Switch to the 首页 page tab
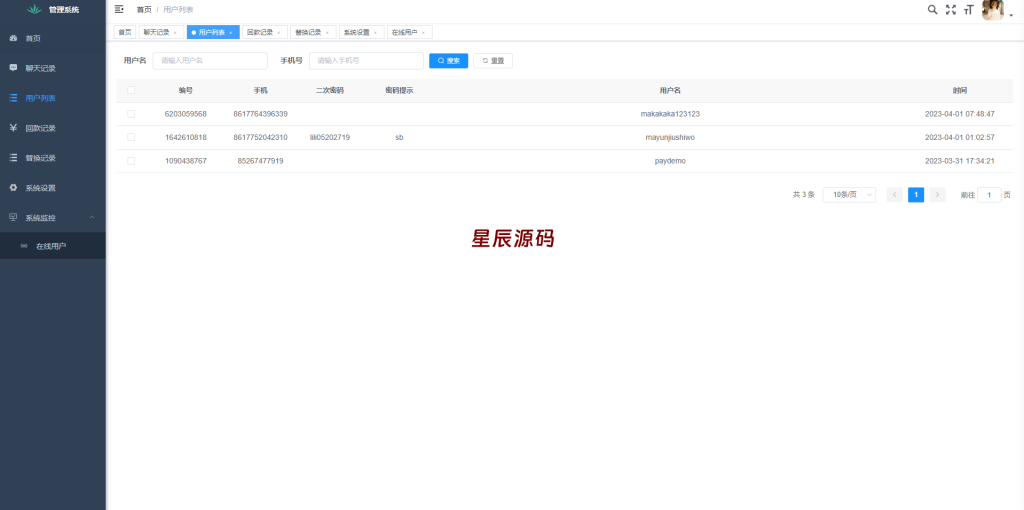The image size is (1024, 510). point(125,32)
